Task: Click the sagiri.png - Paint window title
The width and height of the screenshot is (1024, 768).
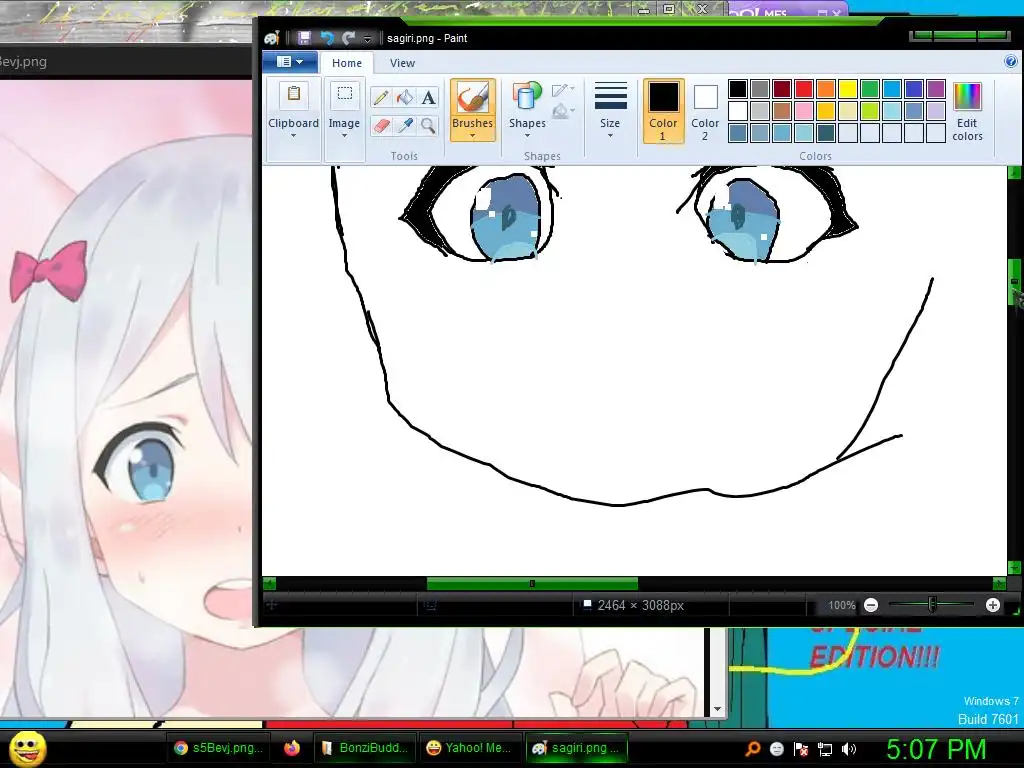Action: [427, 38]
